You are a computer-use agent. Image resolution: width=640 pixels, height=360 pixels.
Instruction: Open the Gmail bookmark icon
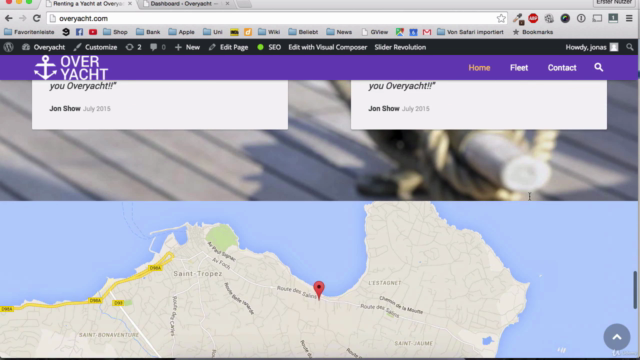click(x=427, y=32)
